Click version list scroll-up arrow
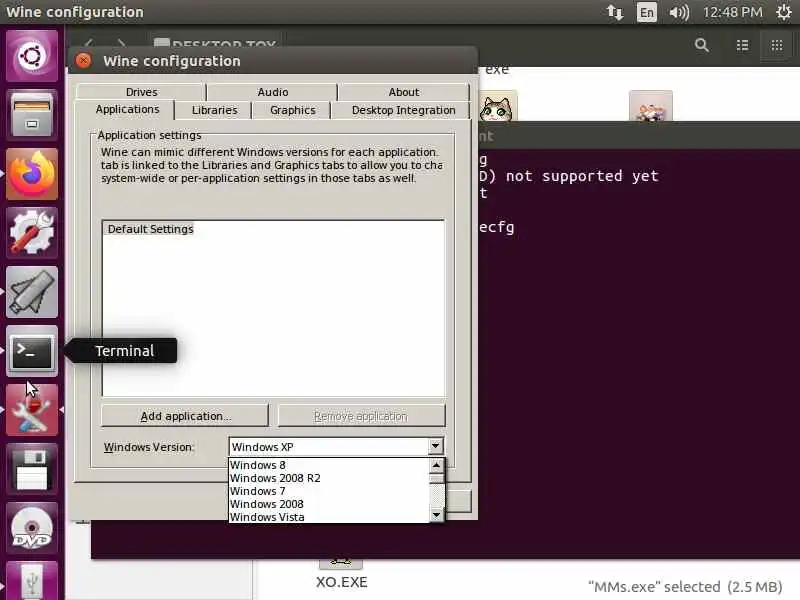Image resolution: width=800 pixels, height=600 pixels. [x=436, y=465]
